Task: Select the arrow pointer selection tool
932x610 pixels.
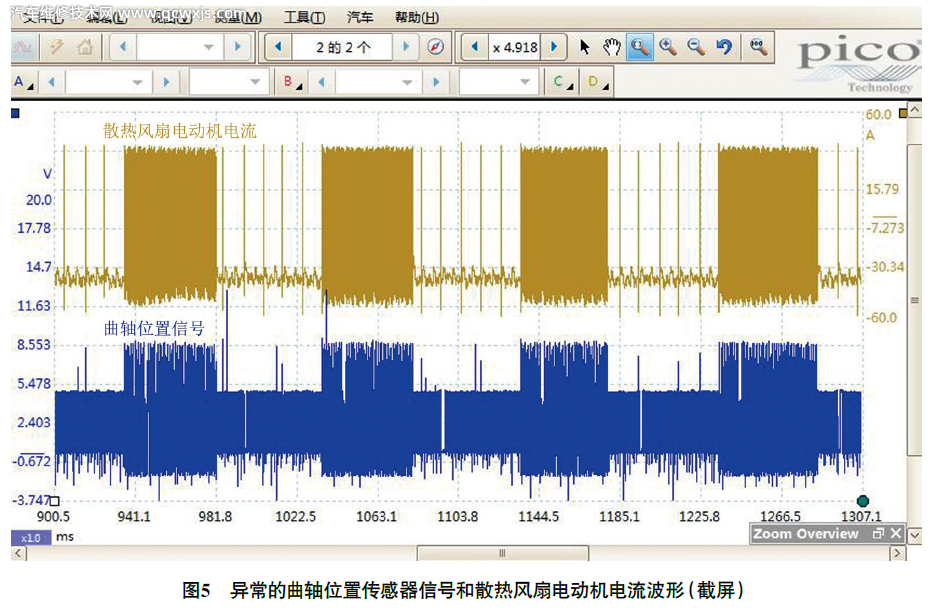Action: 586,47
